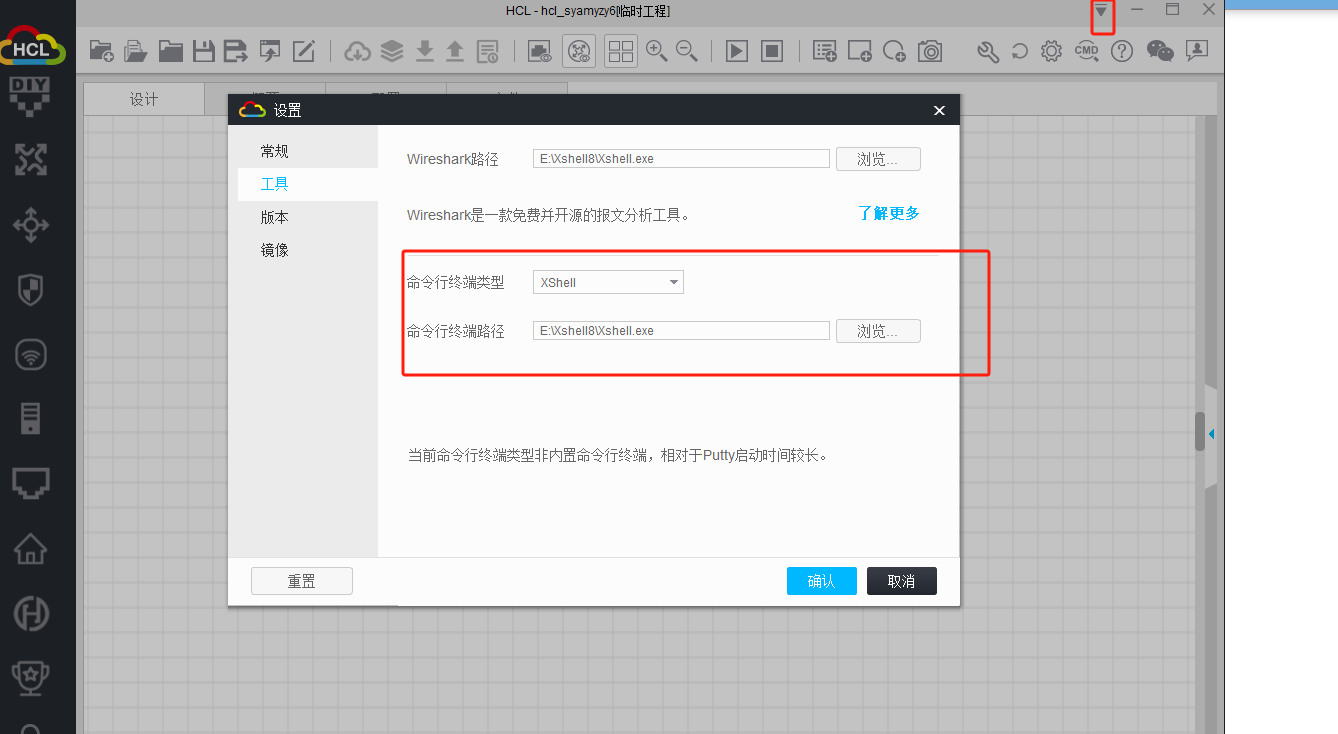Viewport: 1338px width, 734px height.
Task: Click the rectangle-plus annotation icon
Action: pos(859,51)
